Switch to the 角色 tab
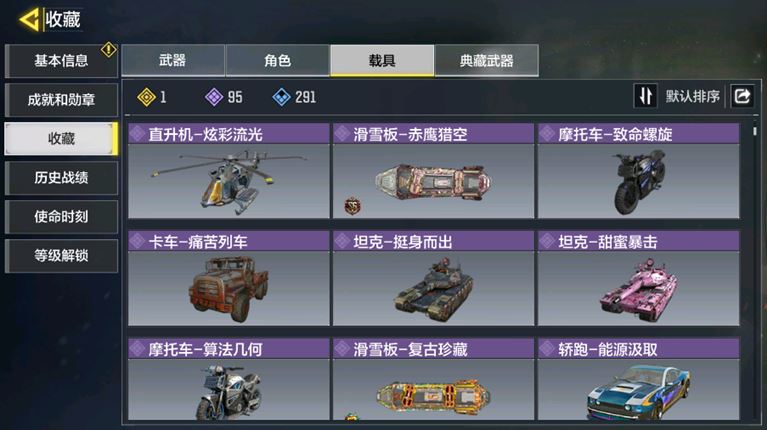Viewport: 767px width, 430px height. 277,60
